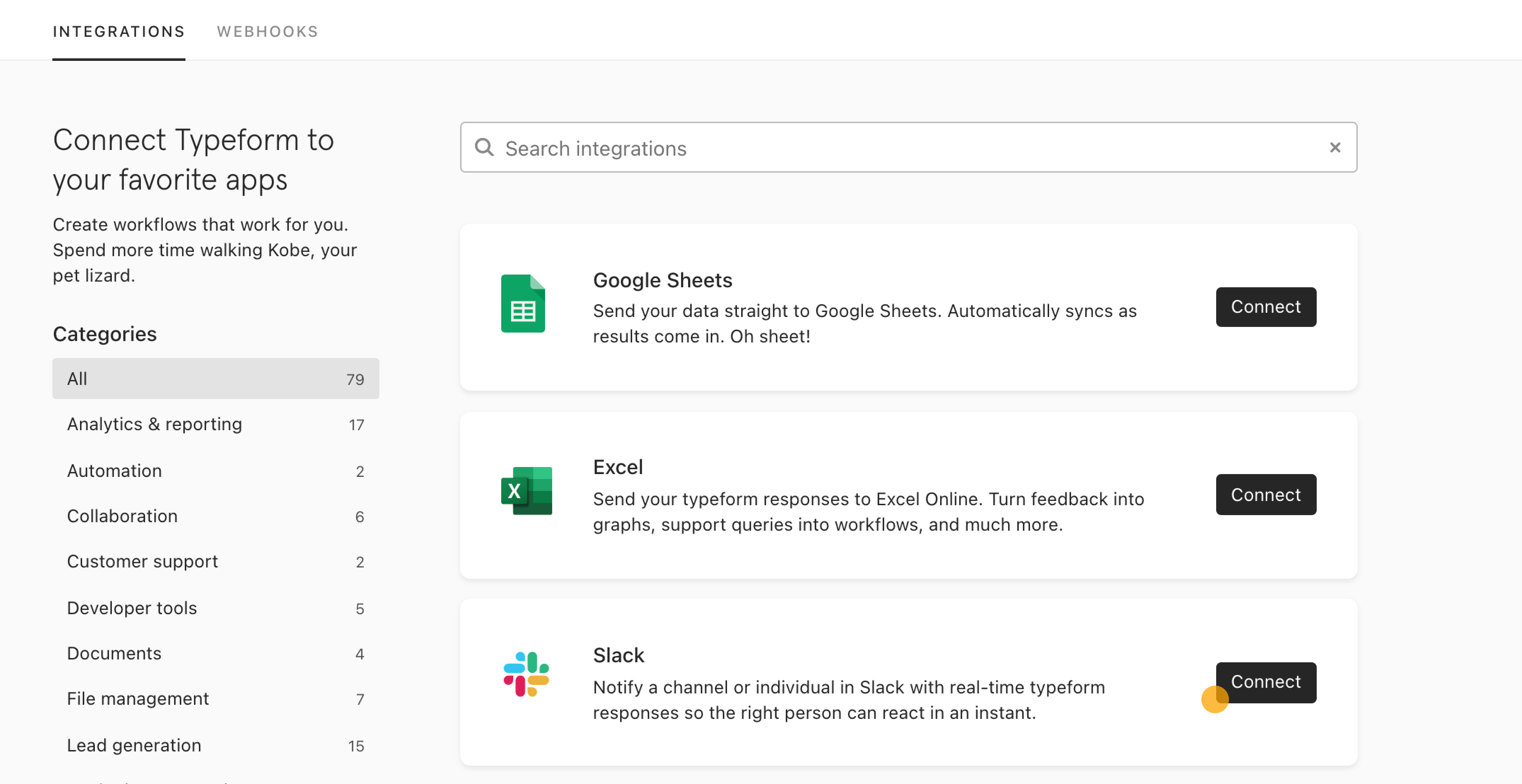Connect the Slack integration
Viewport: 1522px width, 784px height.
click(1266, 682)
